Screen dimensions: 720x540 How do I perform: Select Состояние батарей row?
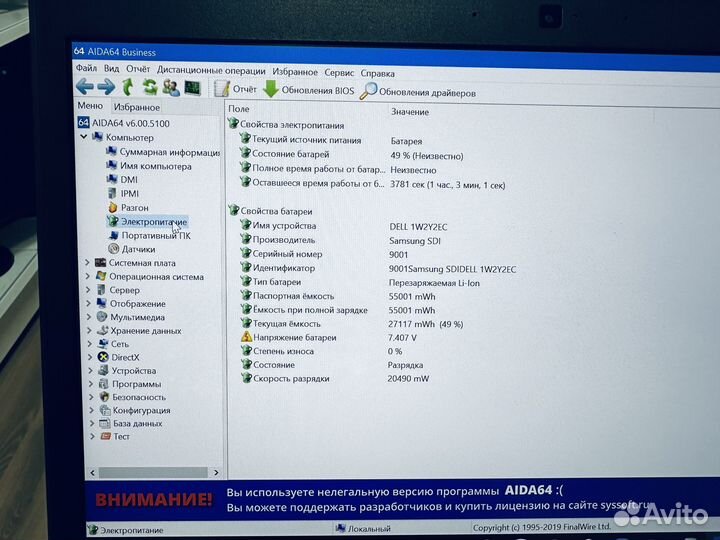coord(351,155)
